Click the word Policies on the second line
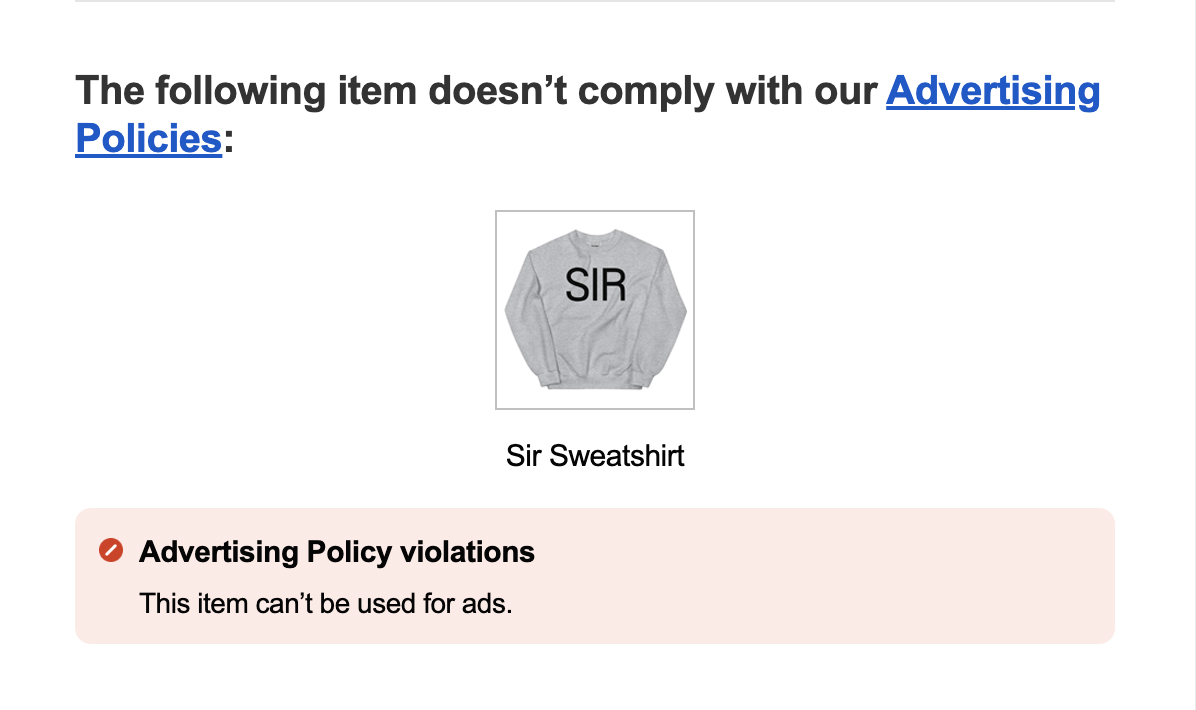Image resolution: width=1196 pixels, height=710 pixels. click(149, 138)
